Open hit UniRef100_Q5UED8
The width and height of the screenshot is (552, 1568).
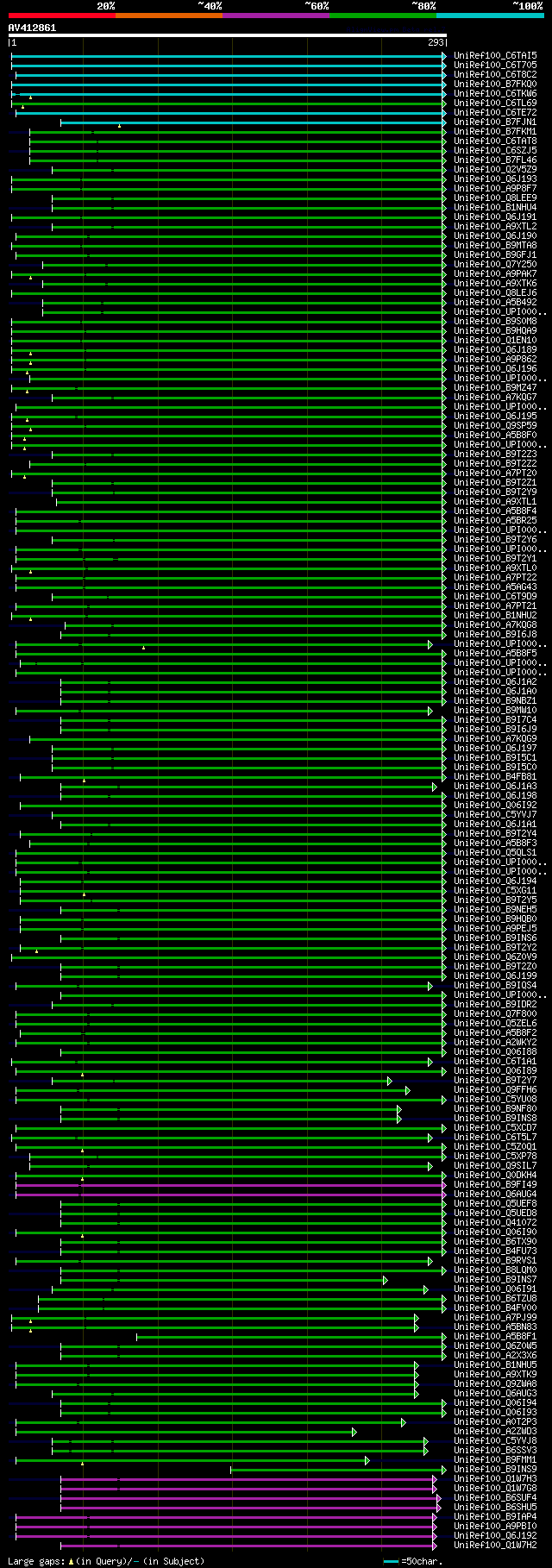495,1213
